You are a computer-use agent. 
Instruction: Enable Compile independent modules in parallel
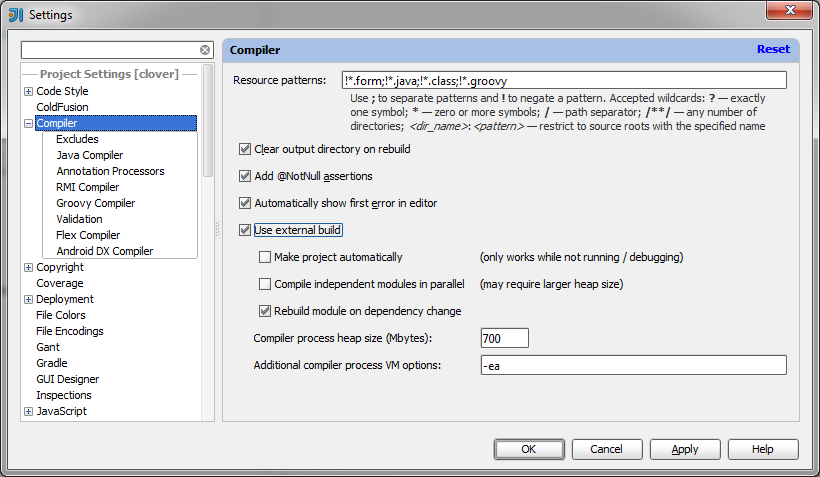[x=265, y=284]
